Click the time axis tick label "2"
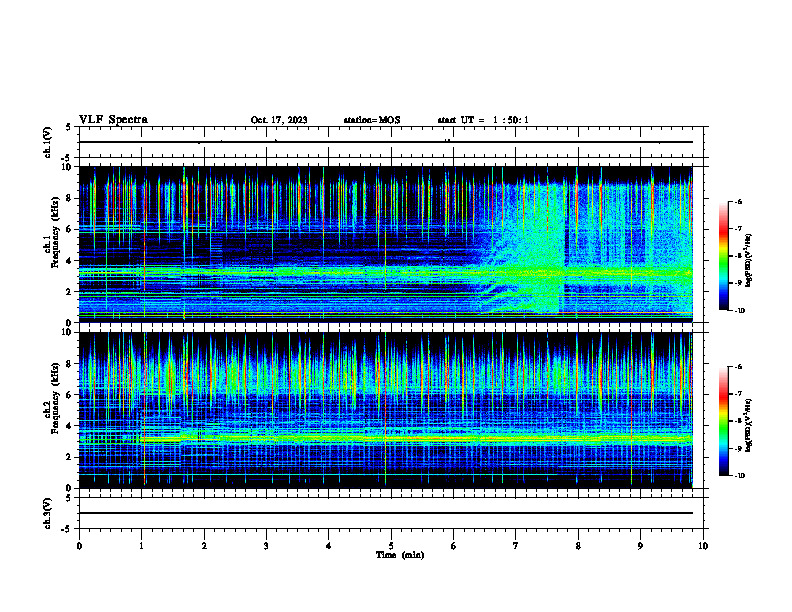Screen dimensions: 792x612 click(x=204, y=546)
